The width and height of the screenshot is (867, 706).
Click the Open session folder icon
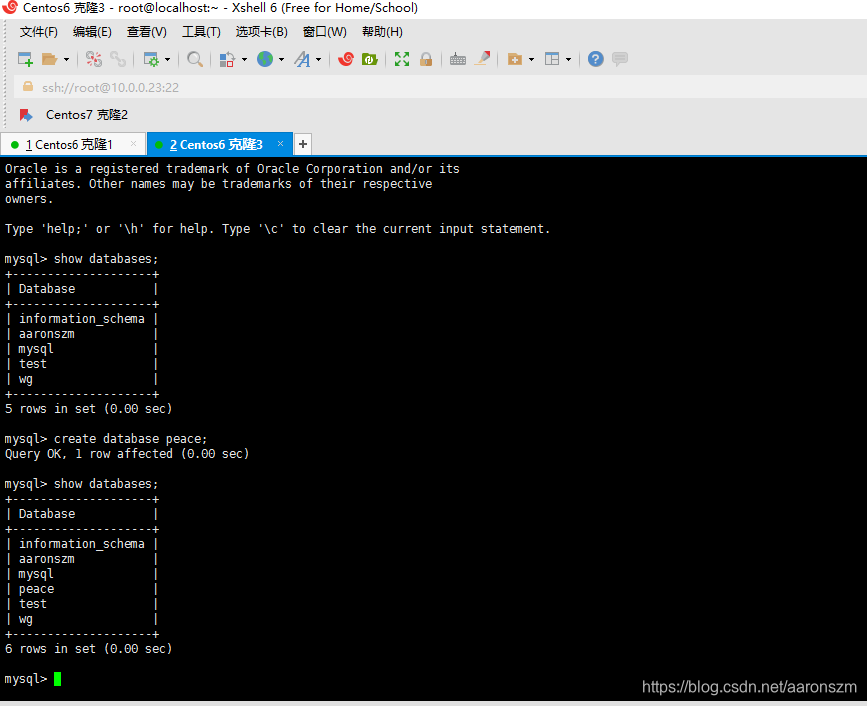tap(50, 59)
